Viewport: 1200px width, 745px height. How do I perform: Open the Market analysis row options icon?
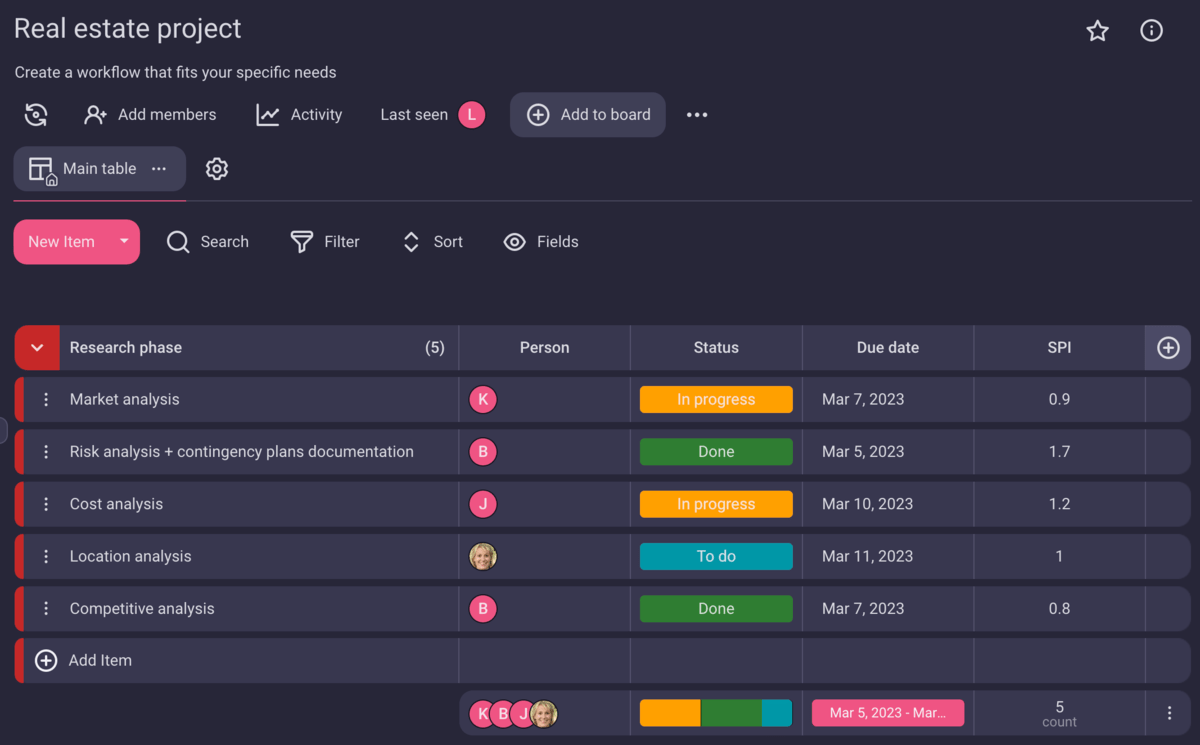click(x=45, y=399)
